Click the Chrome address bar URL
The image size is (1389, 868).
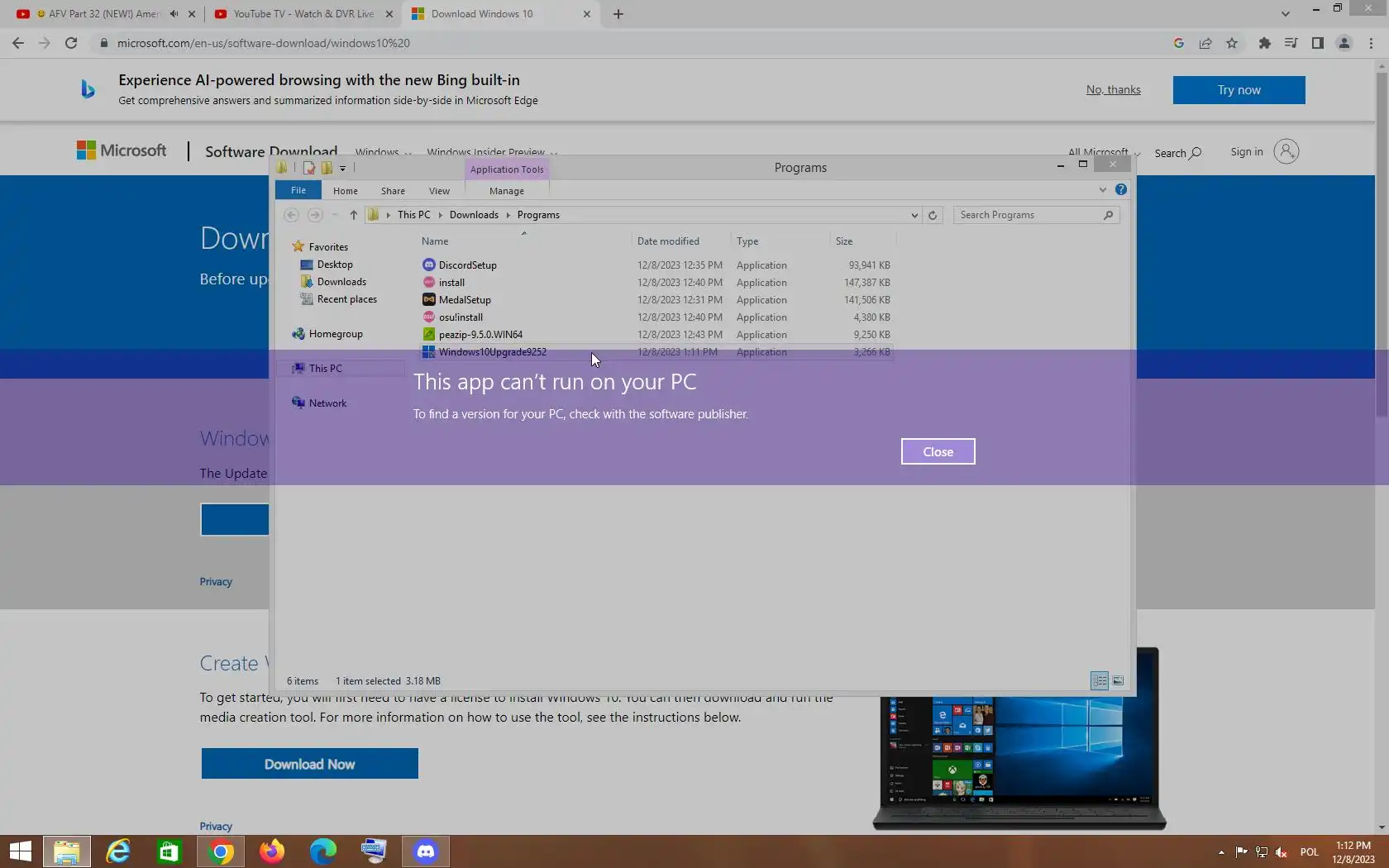[x=263, y=43]
